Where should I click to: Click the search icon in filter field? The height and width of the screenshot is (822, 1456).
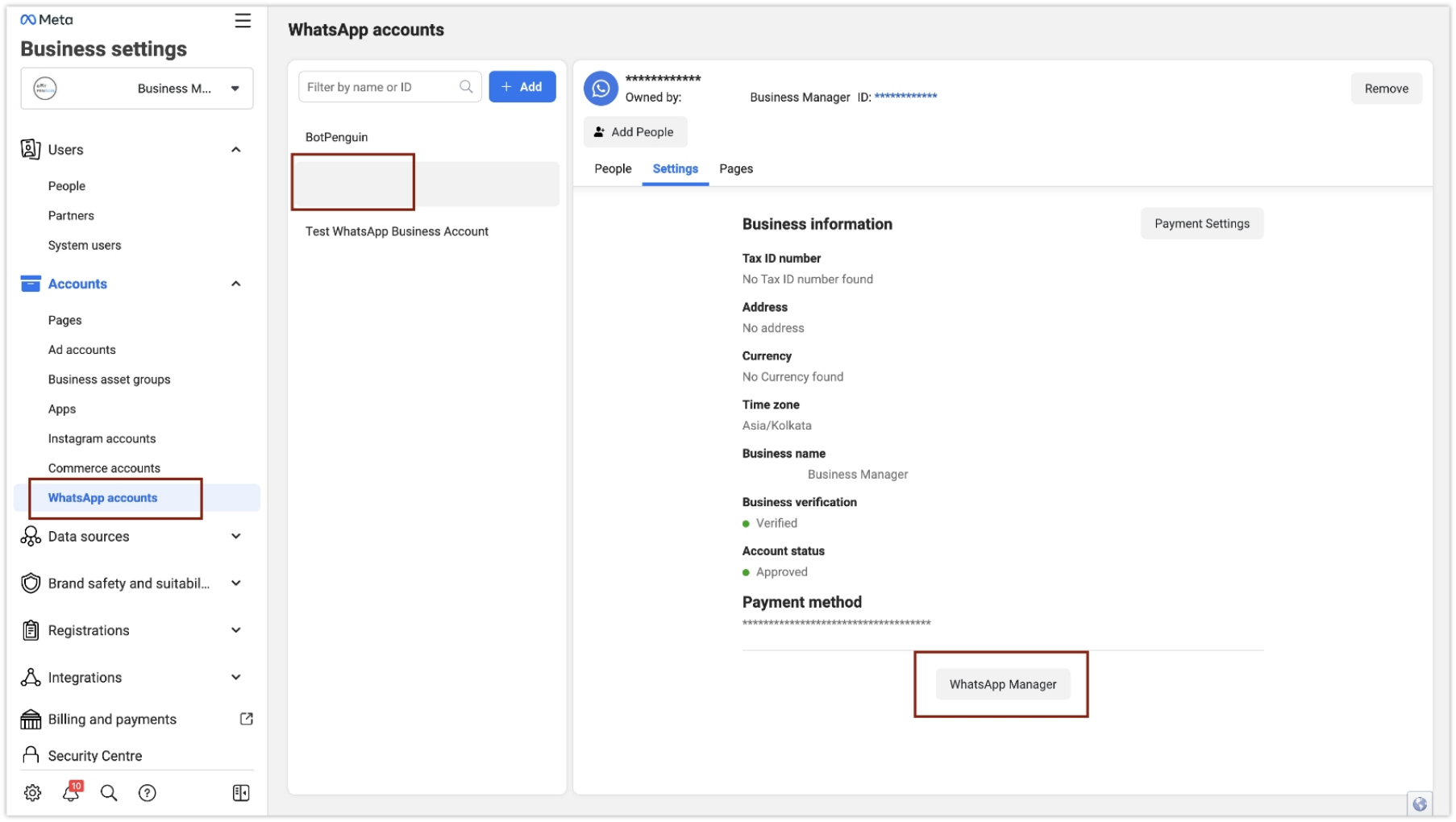[x=466, y=87]
